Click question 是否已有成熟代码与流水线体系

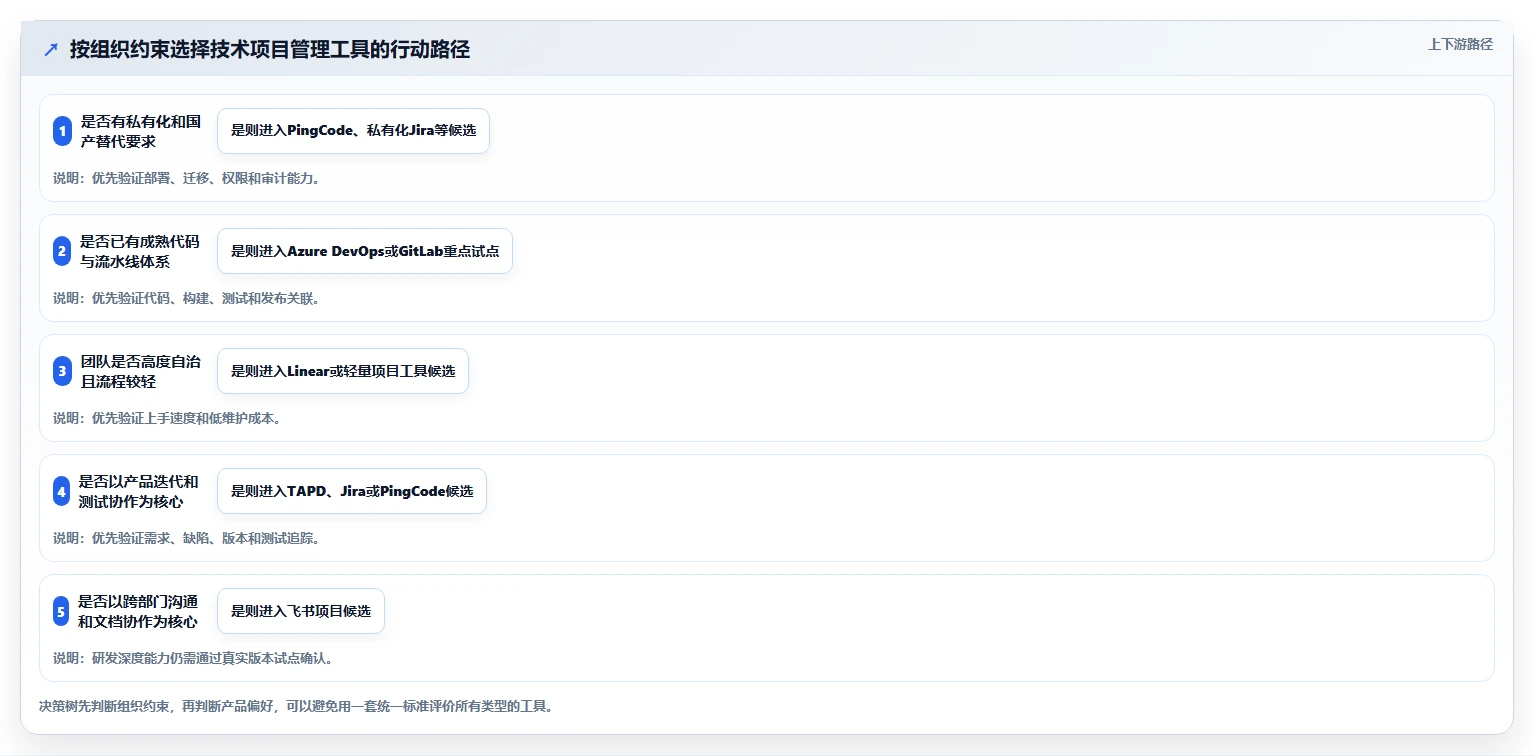[140, 251]
